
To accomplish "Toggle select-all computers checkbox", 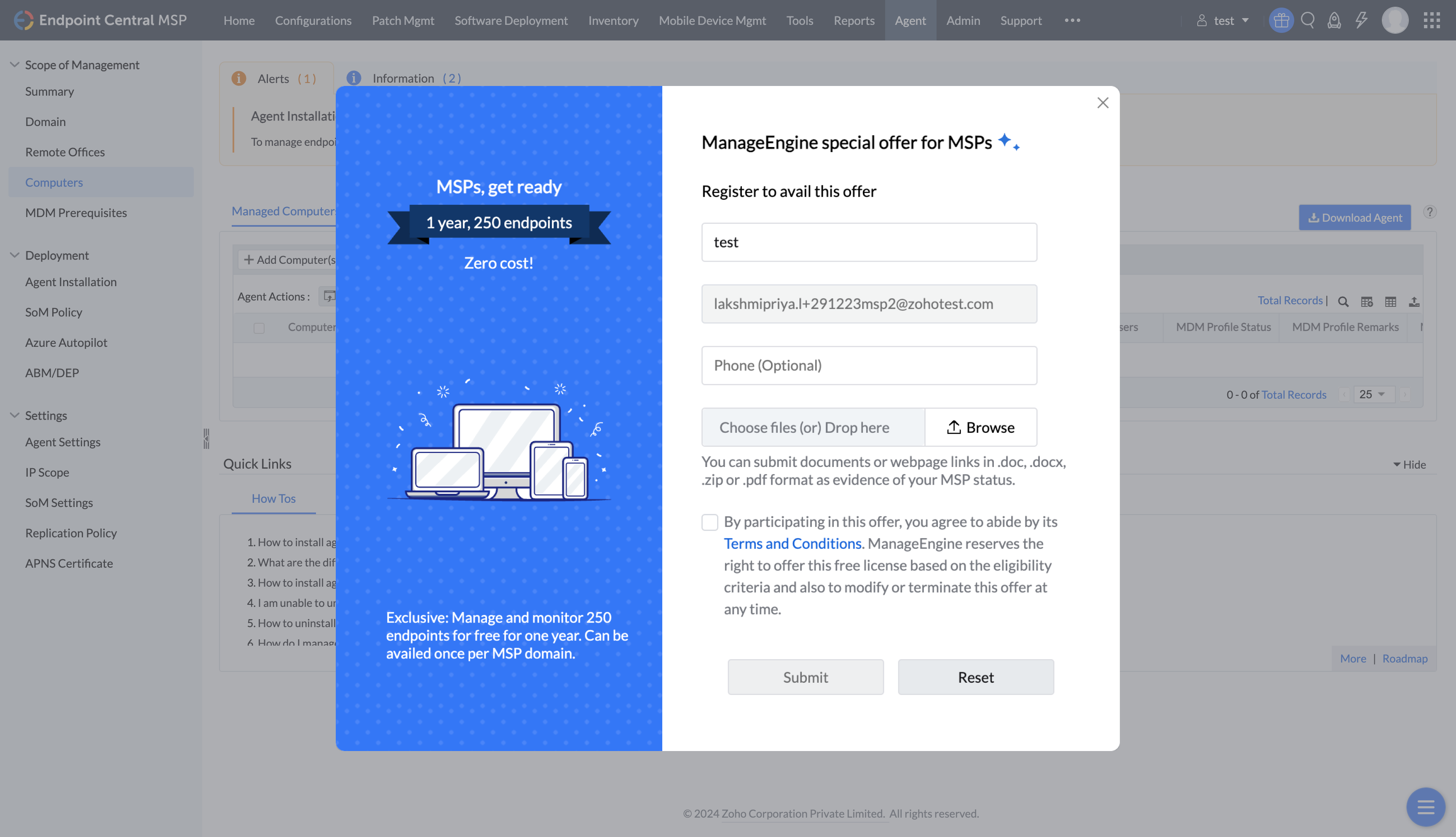I will click(259, 328).
